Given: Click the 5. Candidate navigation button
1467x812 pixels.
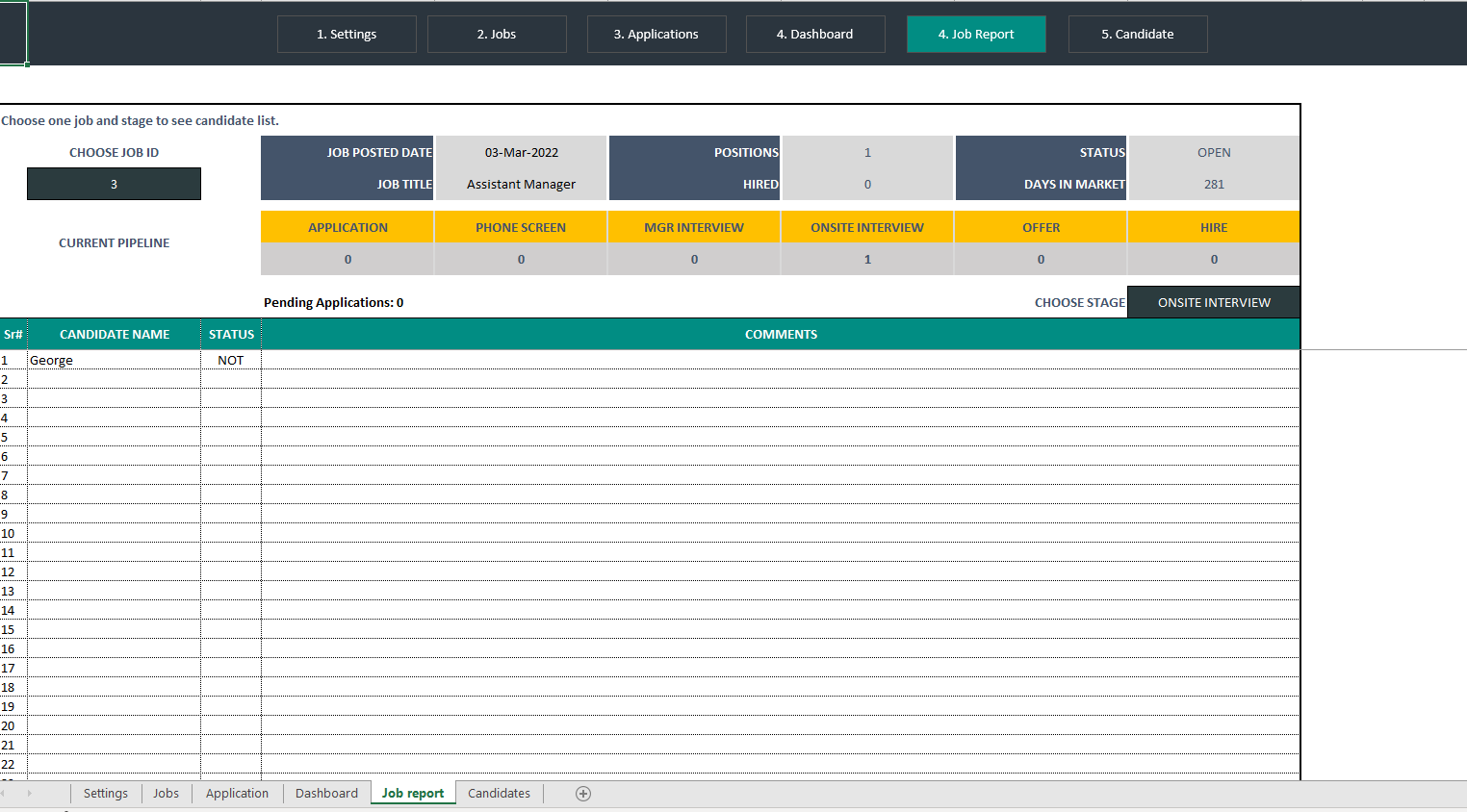Looking at the screenshot, I should (1137, 34).
